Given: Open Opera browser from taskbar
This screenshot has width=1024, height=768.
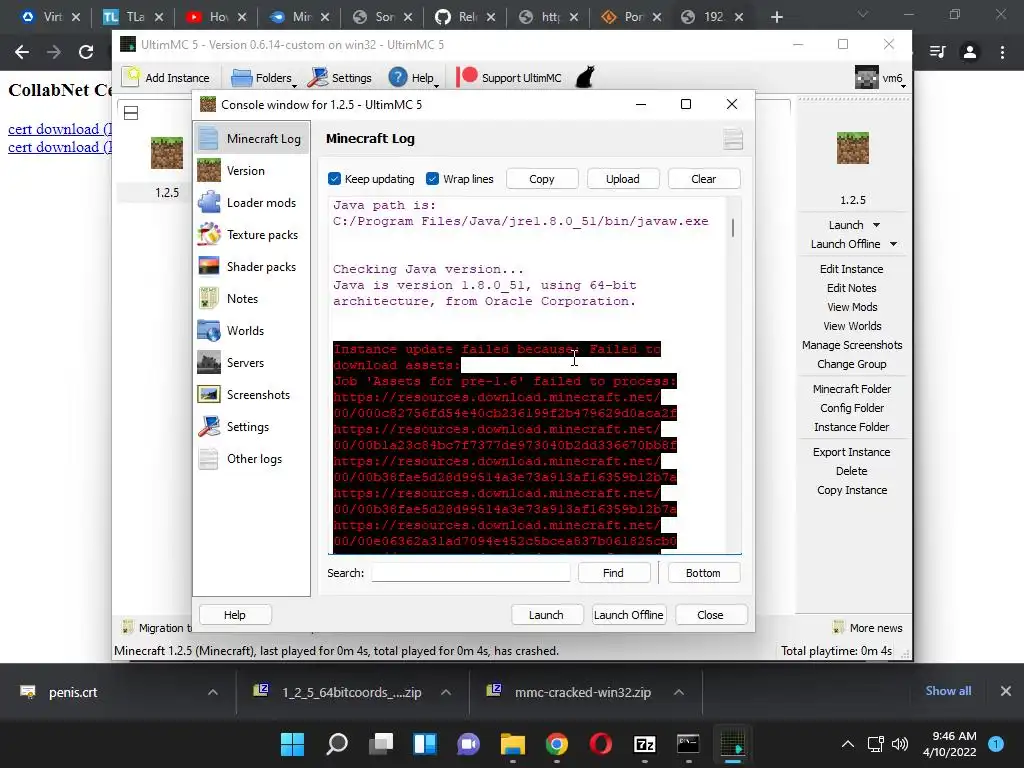Looking at the screenshot, I should click(601, 744).
